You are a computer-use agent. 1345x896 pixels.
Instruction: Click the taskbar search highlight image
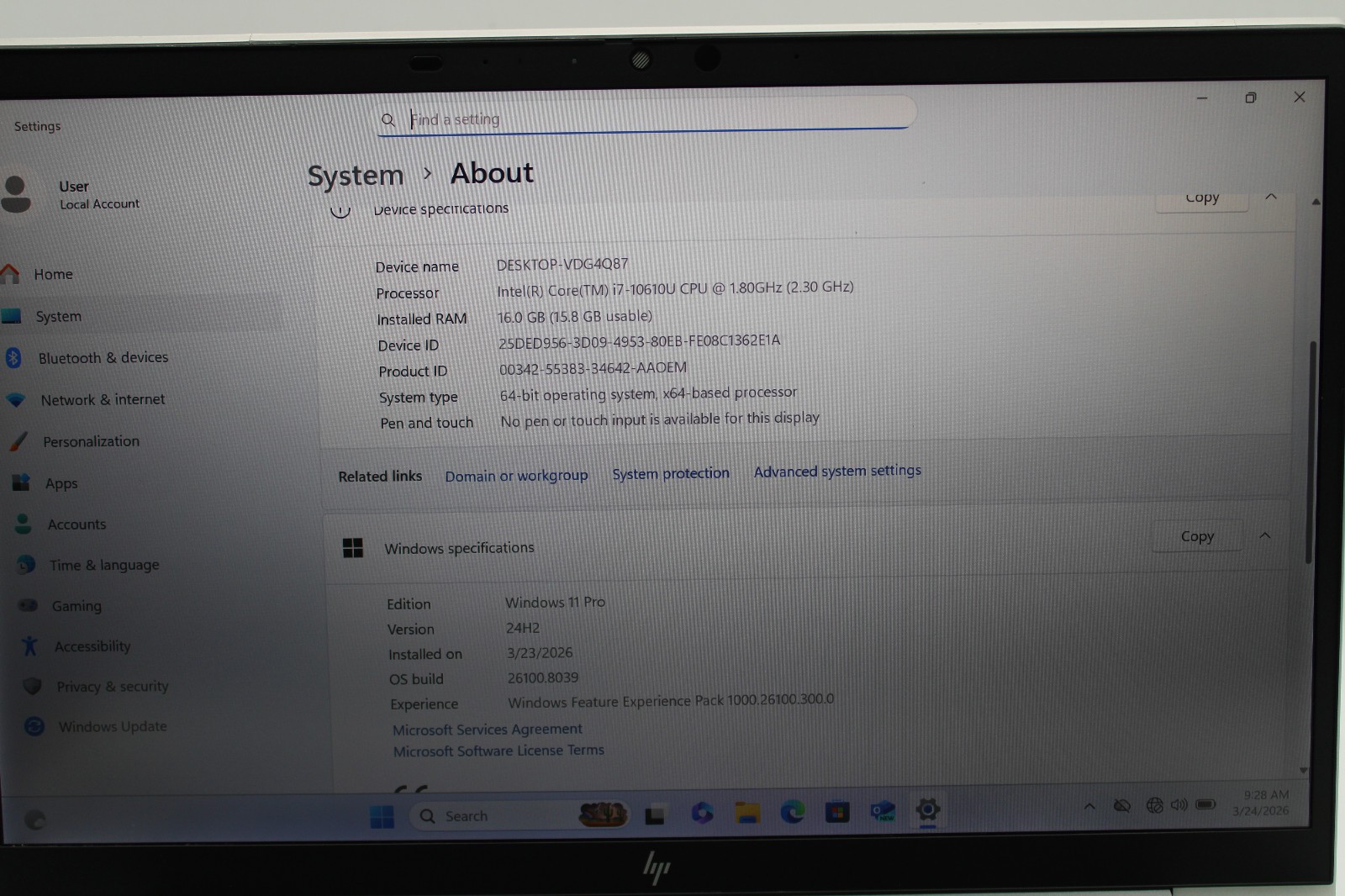603,814
